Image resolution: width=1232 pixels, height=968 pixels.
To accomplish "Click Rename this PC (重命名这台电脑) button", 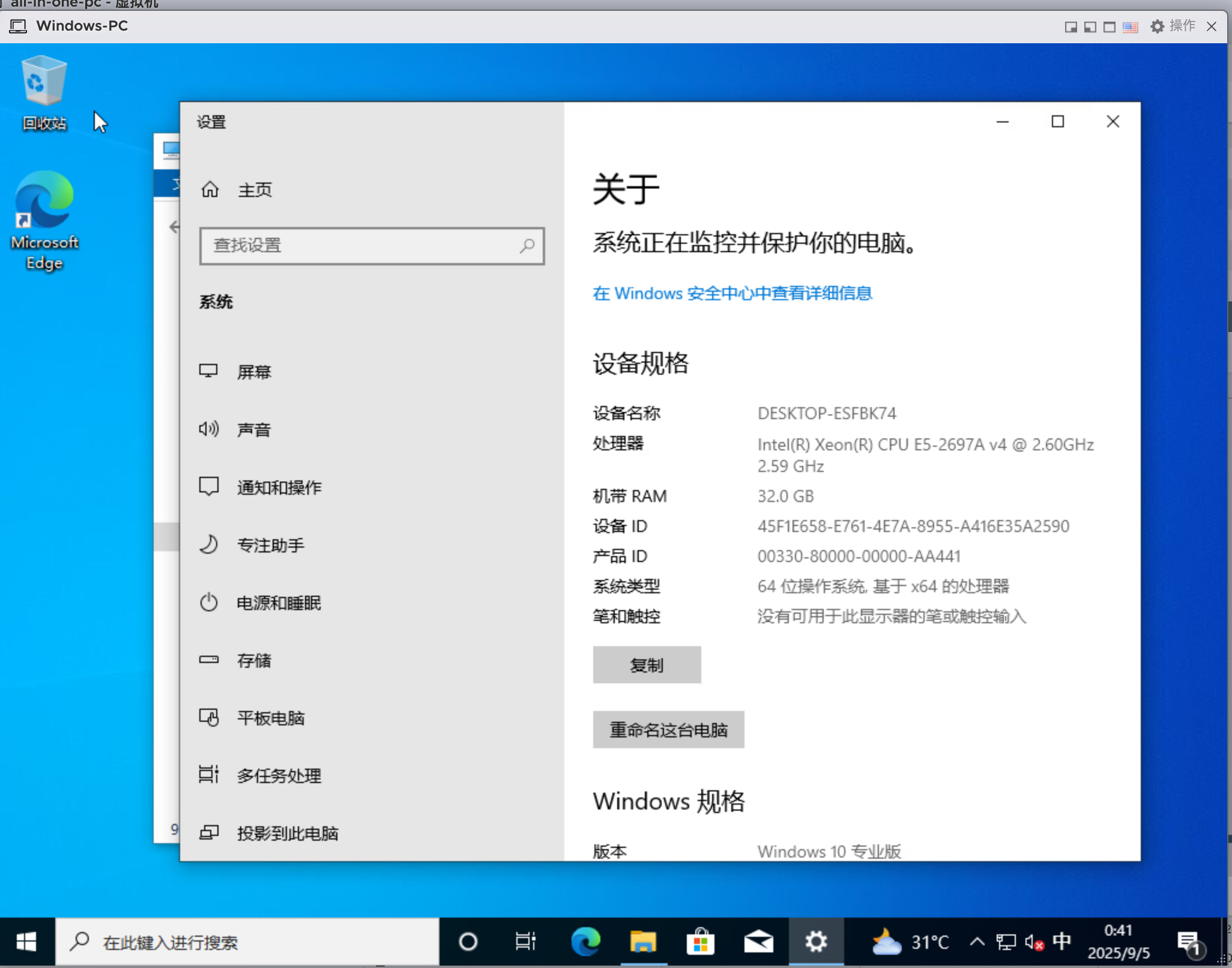I will (x=668, y=730).
